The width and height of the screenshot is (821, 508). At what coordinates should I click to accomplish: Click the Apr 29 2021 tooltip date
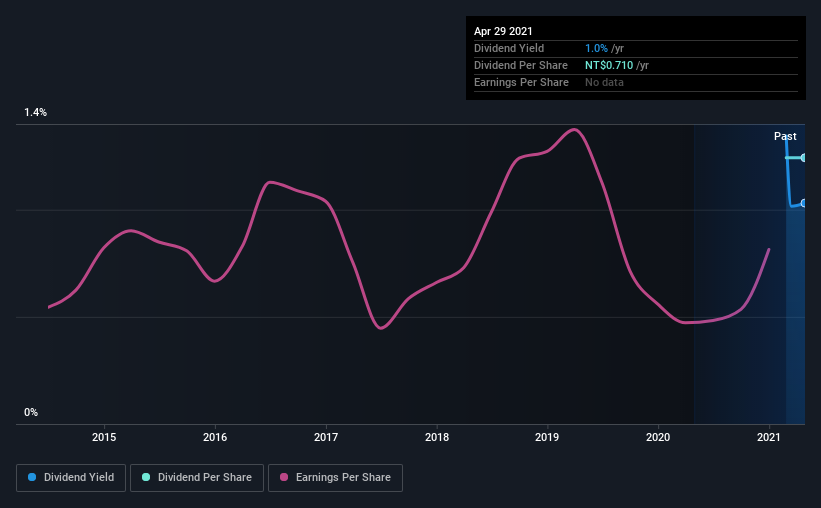coord(503,31)
